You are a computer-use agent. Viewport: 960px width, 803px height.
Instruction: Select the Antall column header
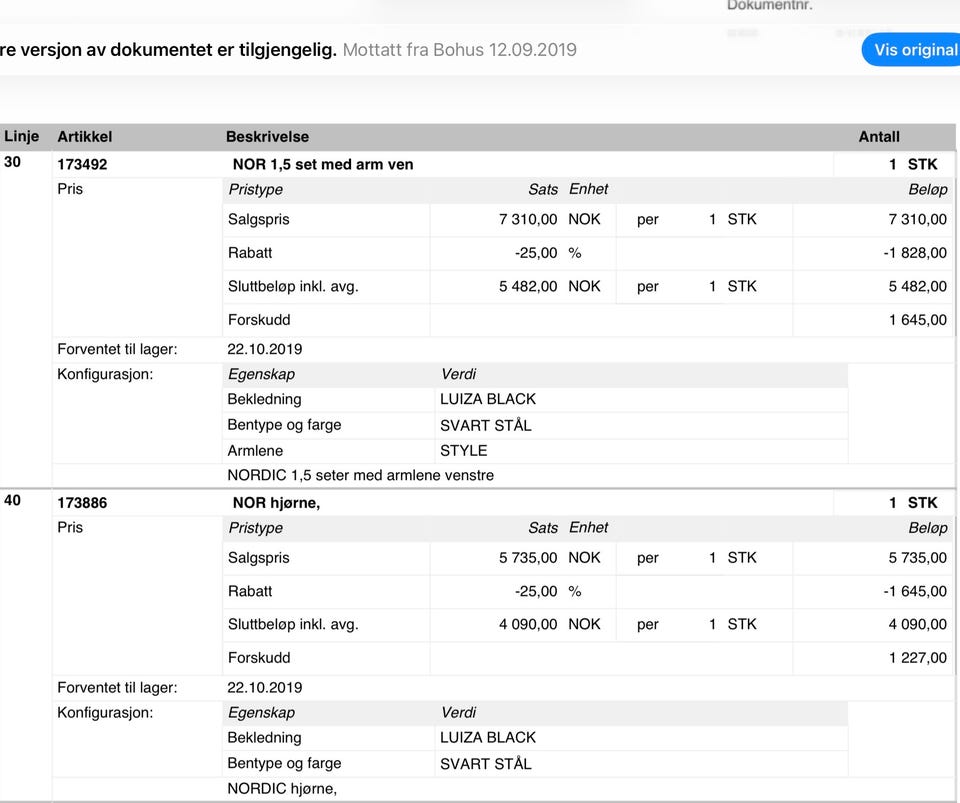tap(879, 136)
